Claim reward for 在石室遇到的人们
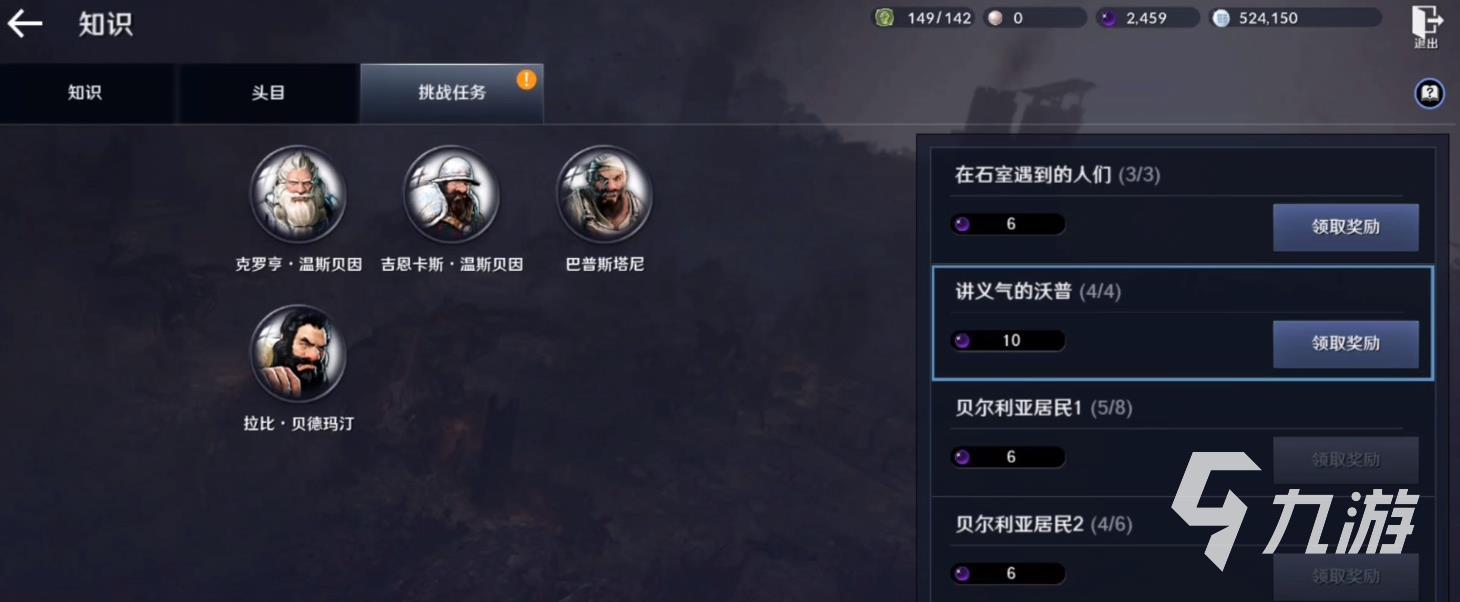 pyautogui.click(x=1345, y=227)
